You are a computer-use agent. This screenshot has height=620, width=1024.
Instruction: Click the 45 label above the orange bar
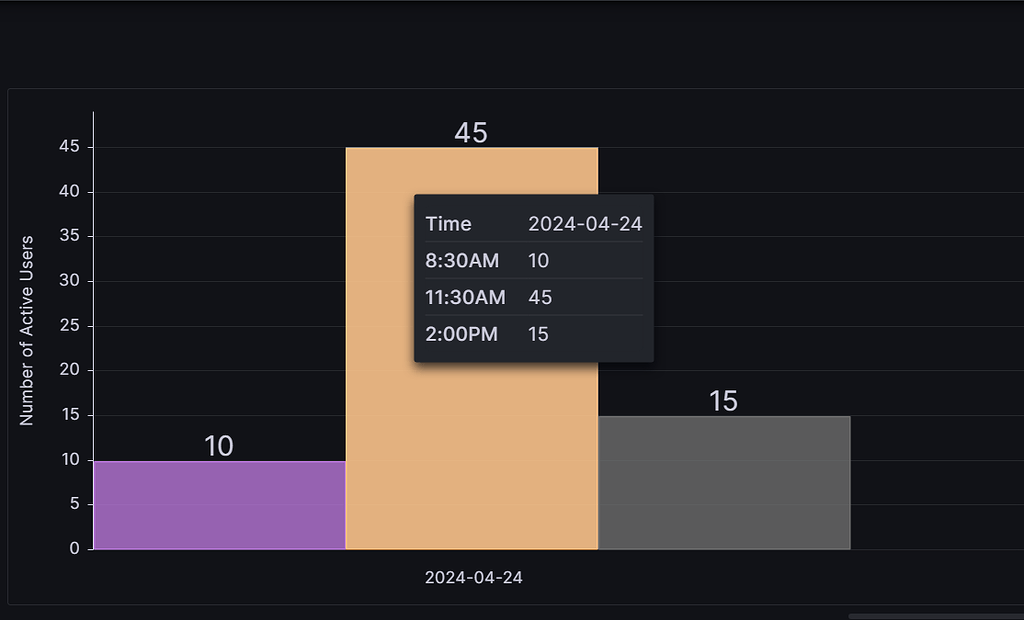click(471, 133)
